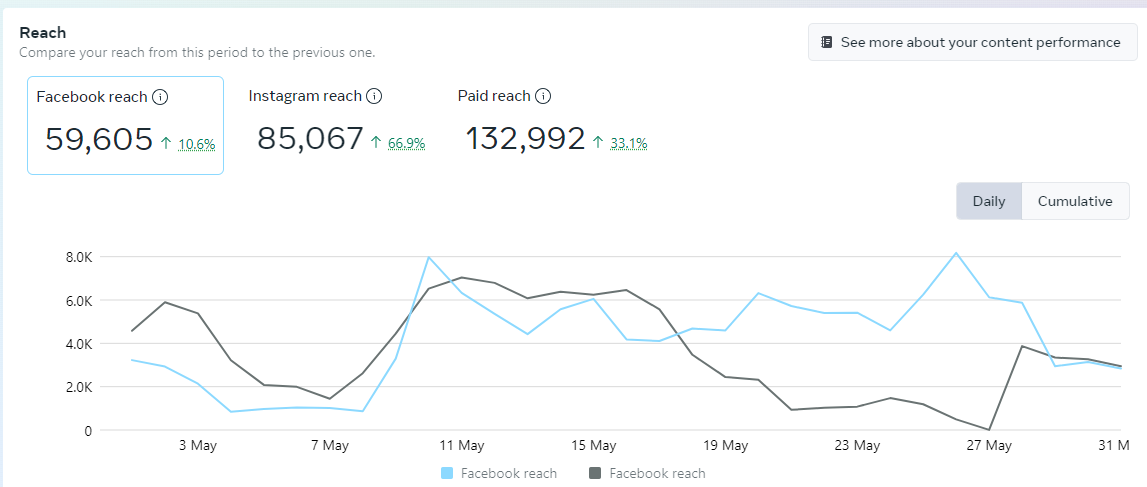
Task: Click the light blue legend swatch
Action: pos(447,474)
